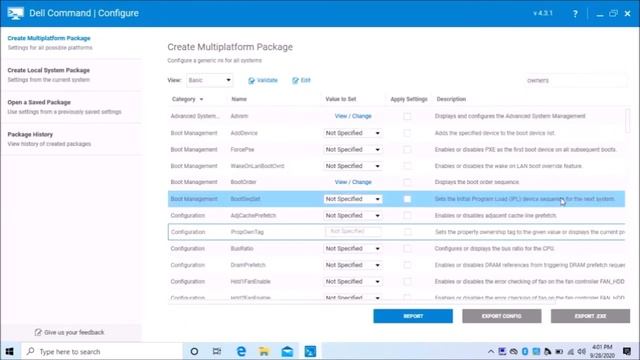640x360 pixels.
Task: Click View / Change link for BootOrder
Action: coord(353,182)
